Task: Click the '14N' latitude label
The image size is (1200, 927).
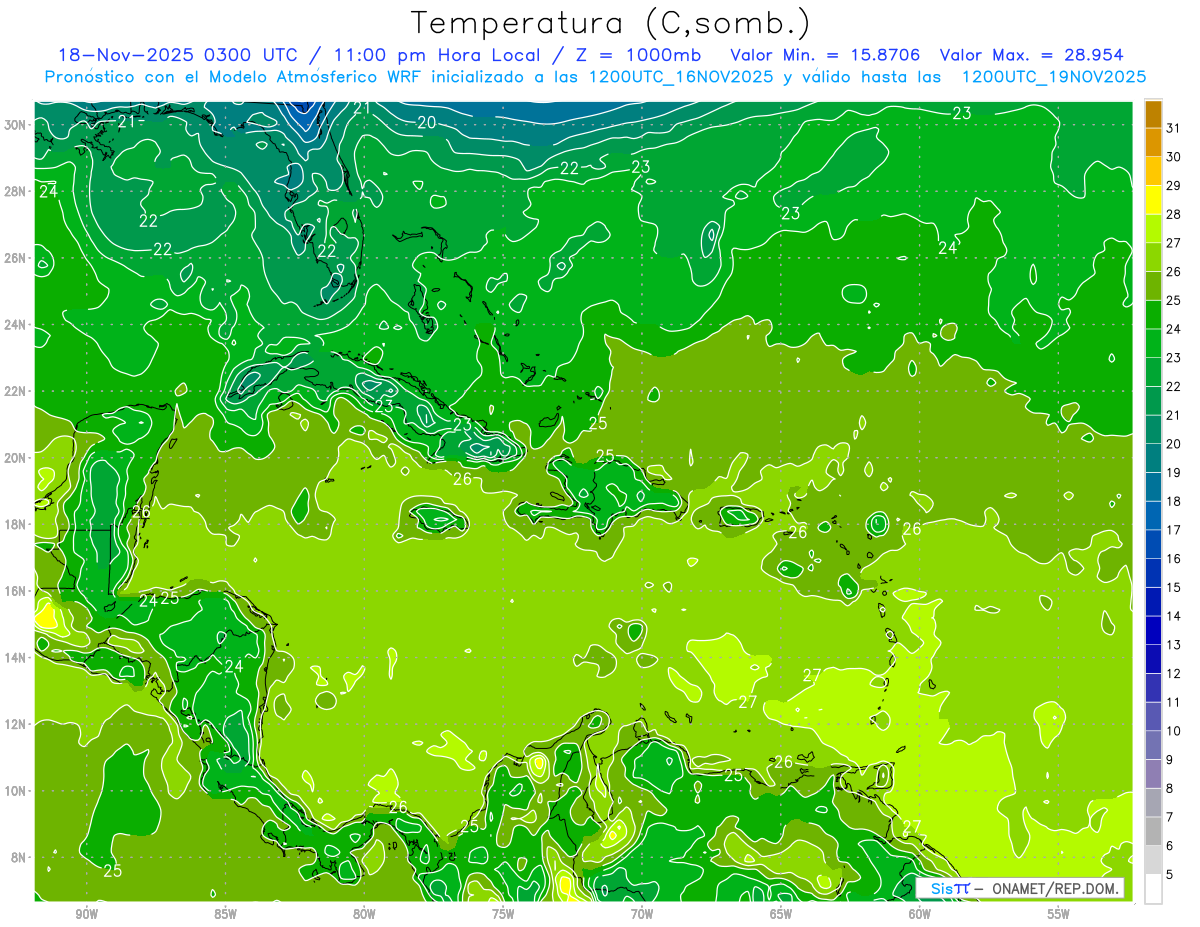Action: tap(14, 658)
